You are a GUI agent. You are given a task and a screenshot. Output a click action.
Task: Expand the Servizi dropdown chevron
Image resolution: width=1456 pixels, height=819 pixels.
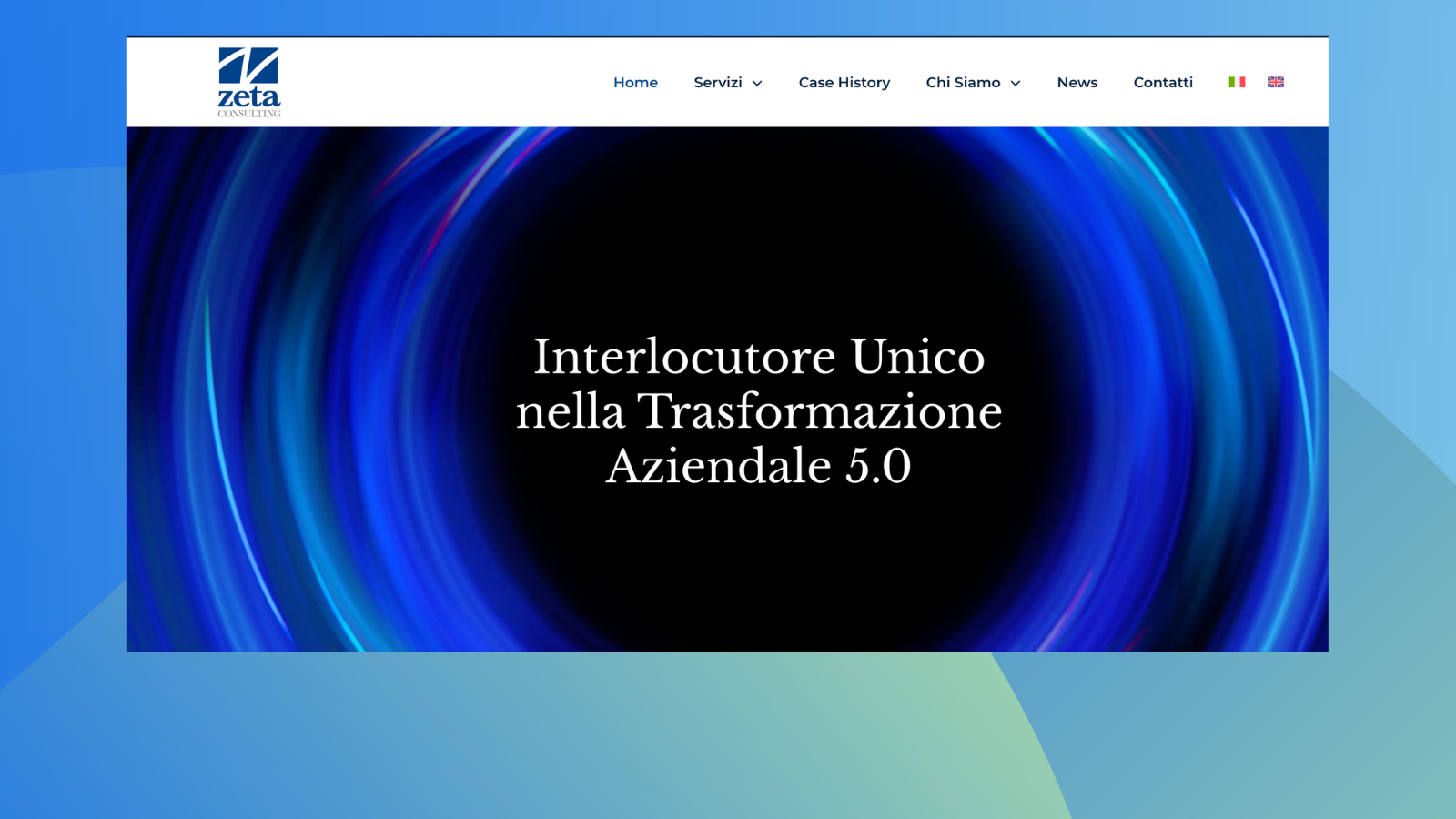(x=757, y=83)
